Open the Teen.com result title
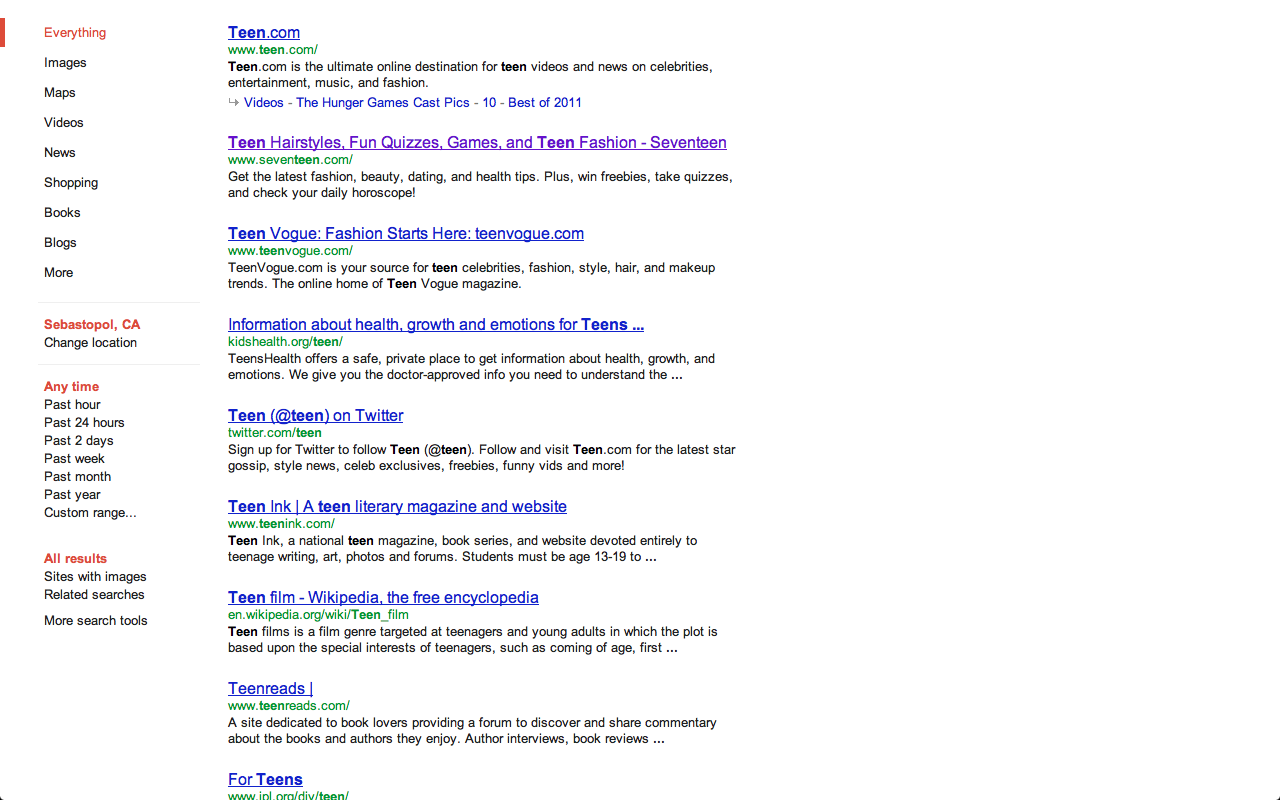 coord(264,33)
